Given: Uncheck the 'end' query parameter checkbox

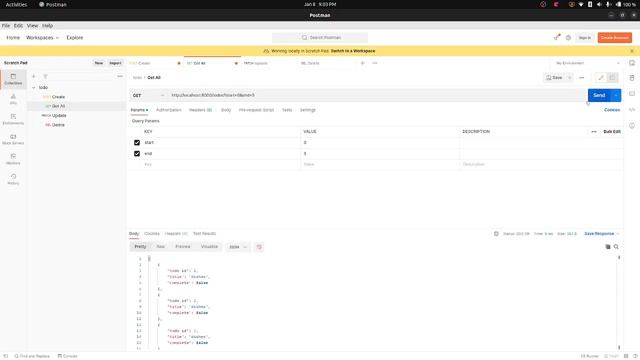Looking at the screenshot, I should [137, 153].
